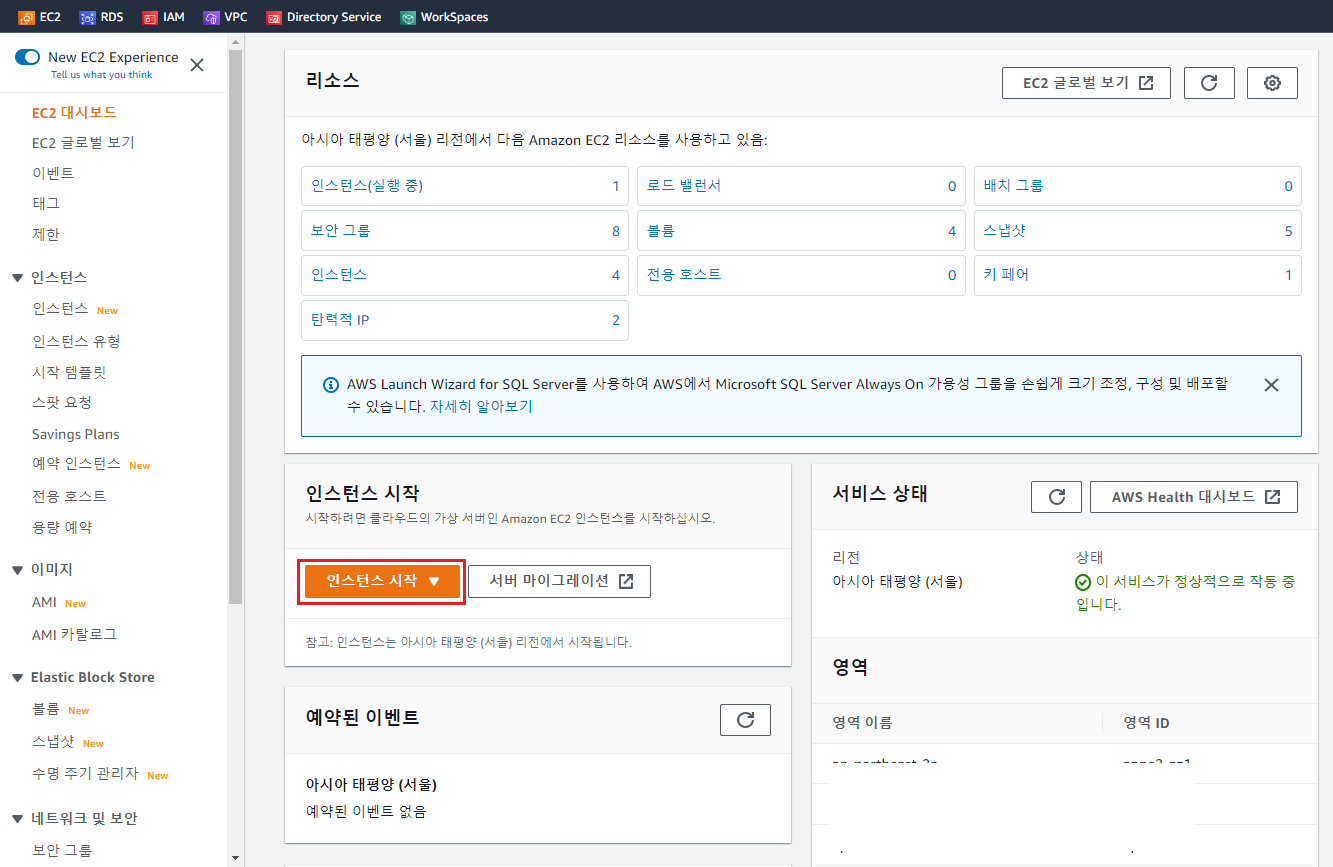Click the green service status check icon

1083,582
